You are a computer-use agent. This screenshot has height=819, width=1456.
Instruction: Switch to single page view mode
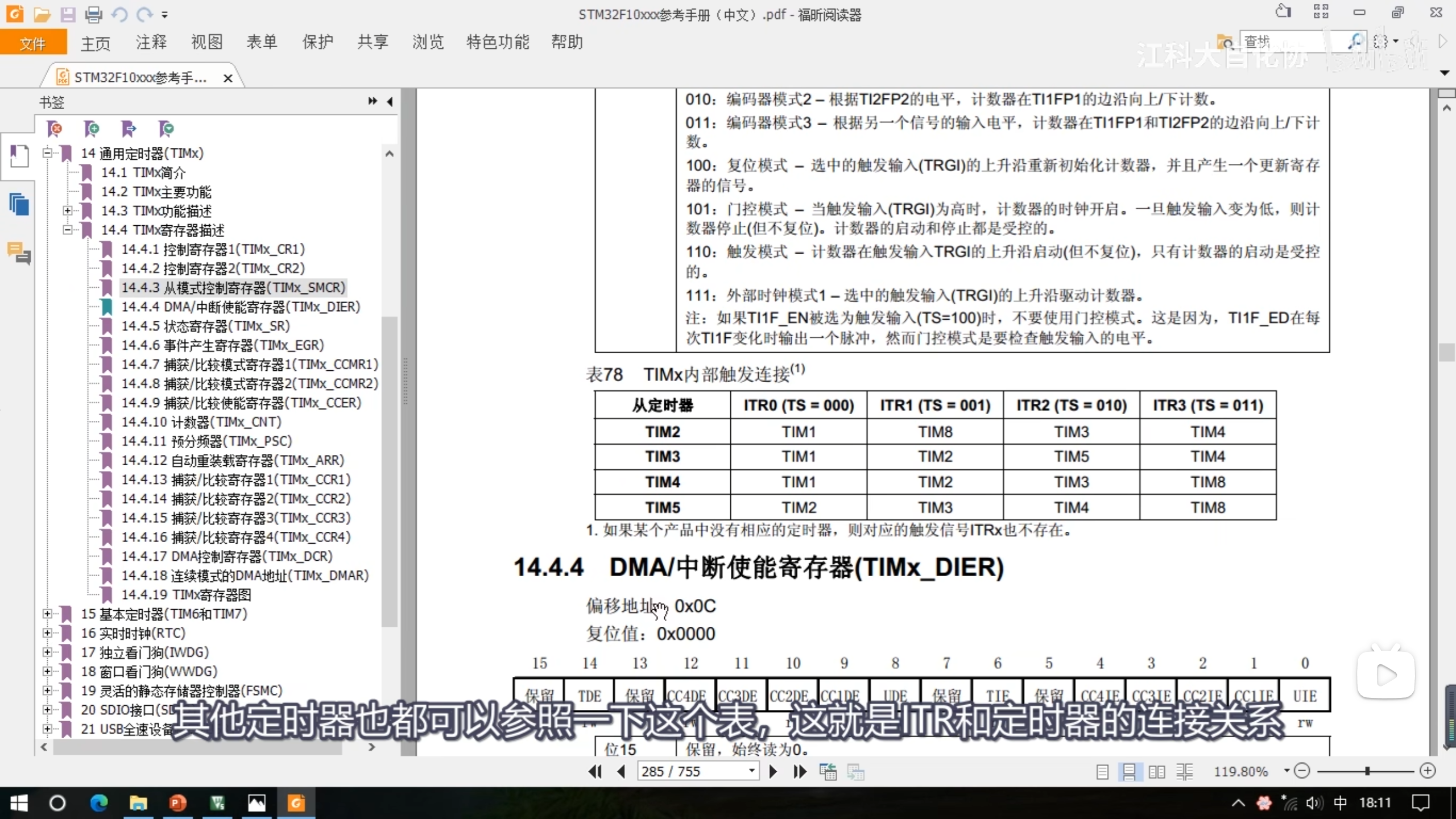click(1102, 772)
